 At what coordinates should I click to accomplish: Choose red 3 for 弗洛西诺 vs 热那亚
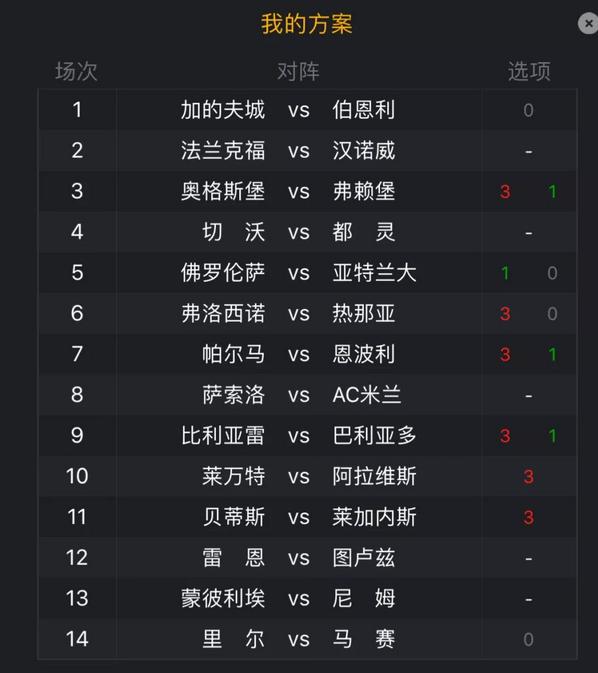point(505,314)
